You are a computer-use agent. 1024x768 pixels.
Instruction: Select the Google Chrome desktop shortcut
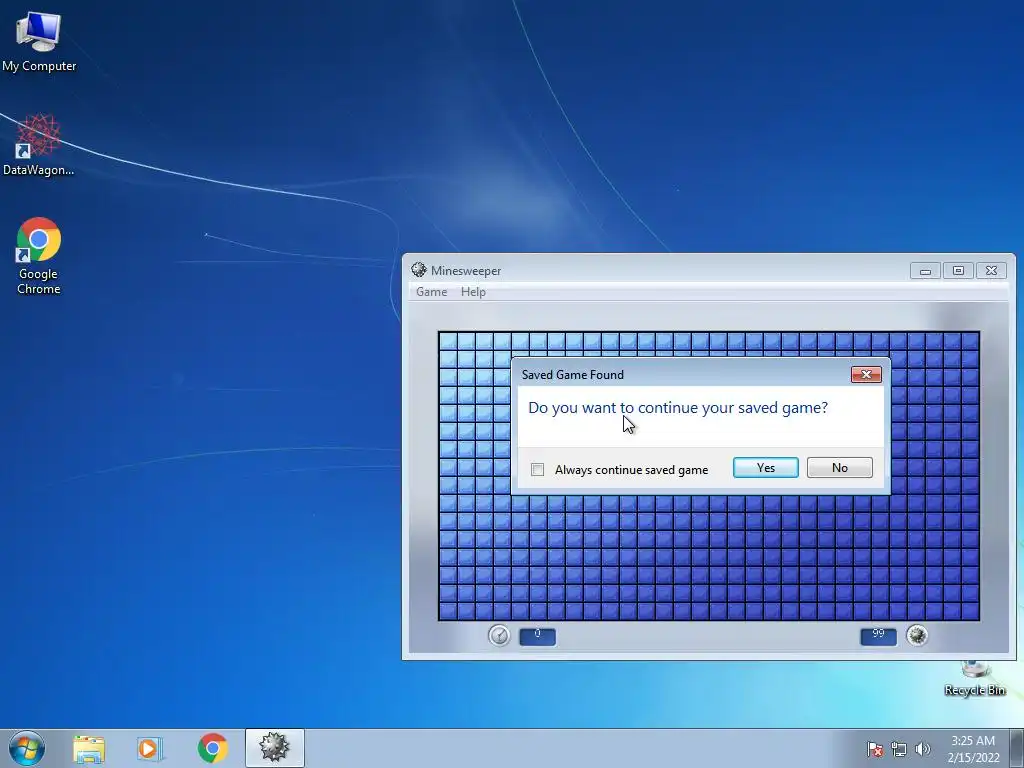click(39, 255)
